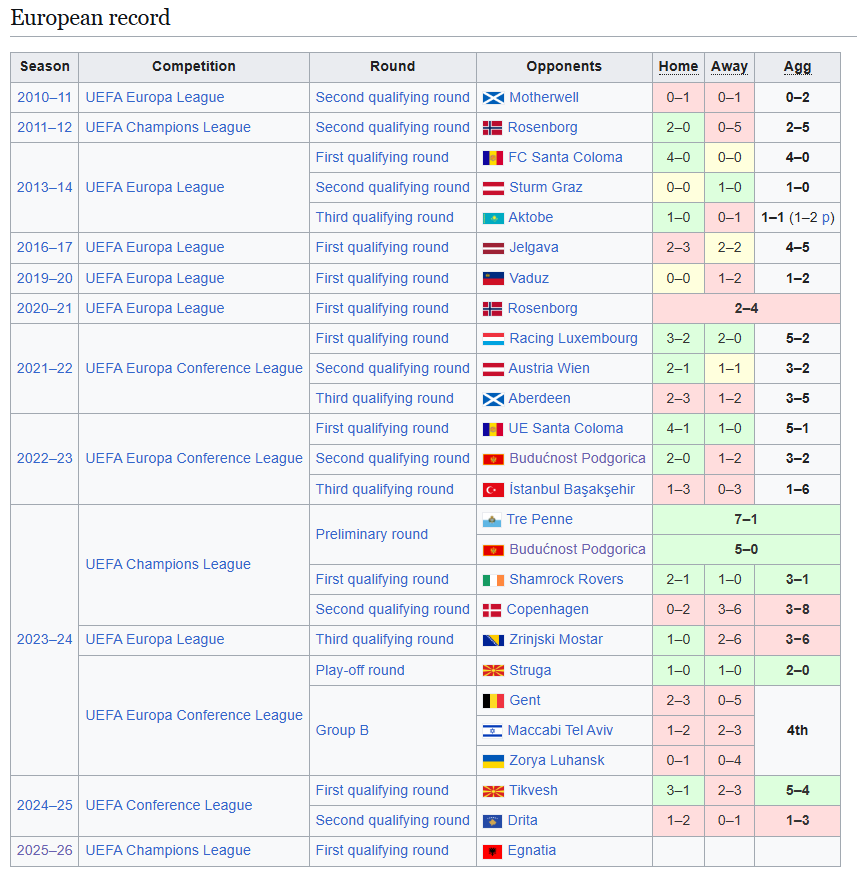Open the Copenhagen club link
This screenshot has width=857, height=883.
point(547,609)
